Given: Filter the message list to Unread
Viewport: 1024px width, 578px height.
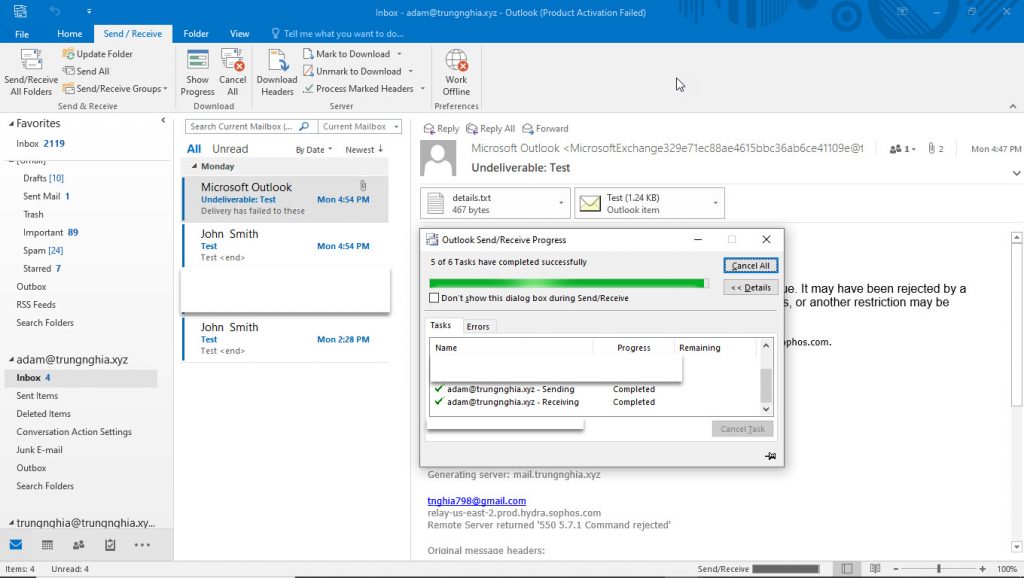Looking at the screenshot, I should pos(230,149).
